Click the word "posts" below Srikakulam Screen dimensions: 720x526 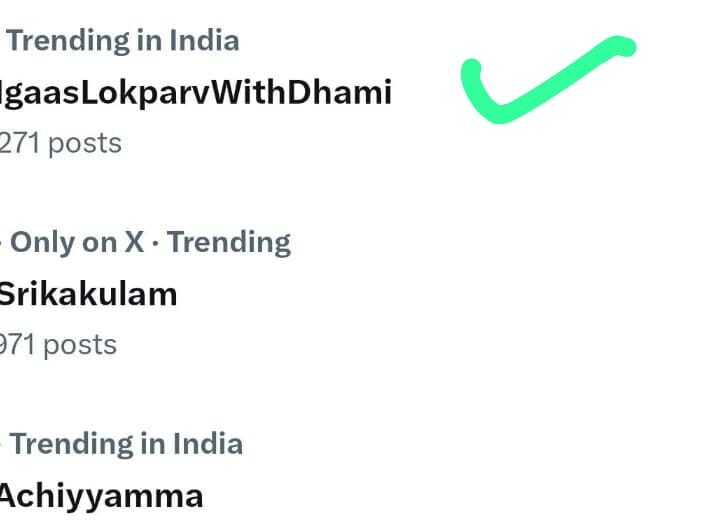[x=80, y=345]
